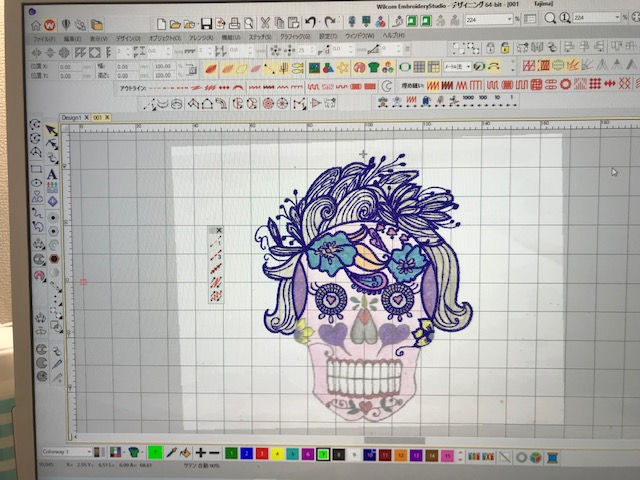Open the オブジェクト(O) menu
This screenshot has width=640, height=480.
[164, 38]
